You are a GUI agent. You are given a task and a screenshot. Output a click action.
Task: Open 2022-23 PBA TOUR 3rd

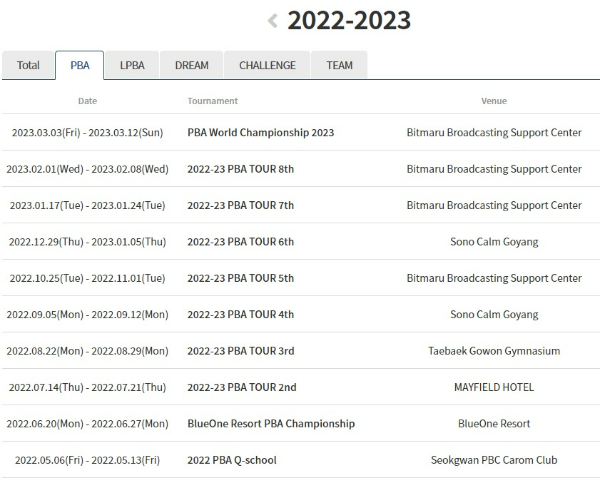click(x=241, y=351)
